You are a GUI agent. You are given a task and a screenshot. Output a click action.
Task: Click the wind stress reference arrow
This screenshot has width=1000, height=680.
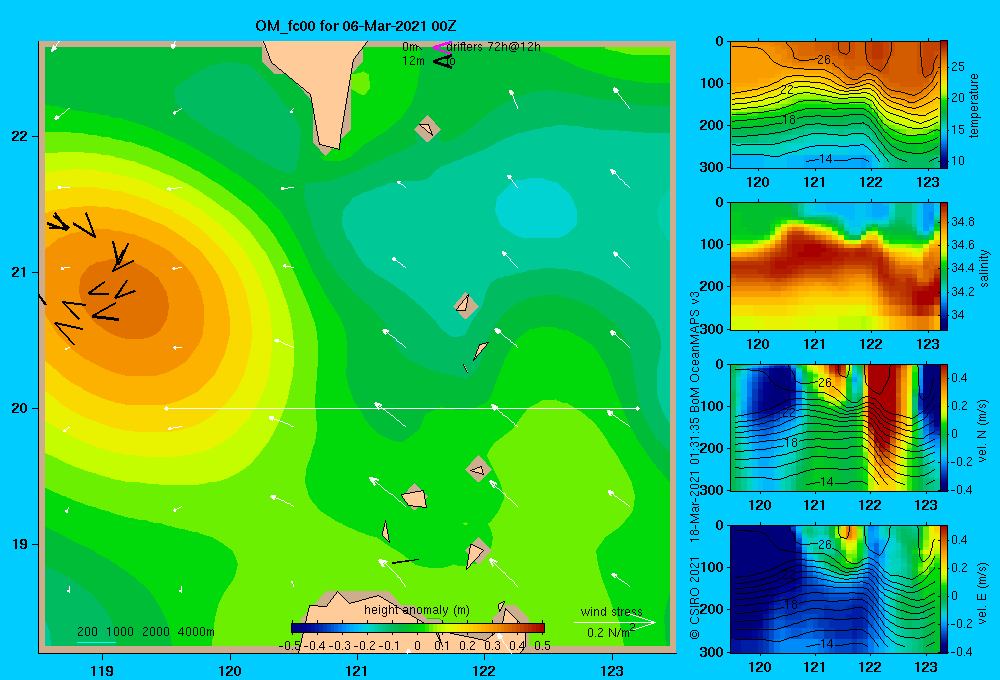point(615,623)
